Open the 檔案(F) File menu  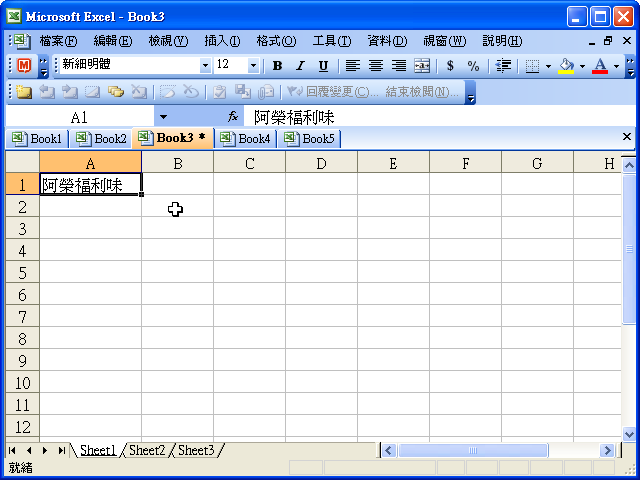58,41
